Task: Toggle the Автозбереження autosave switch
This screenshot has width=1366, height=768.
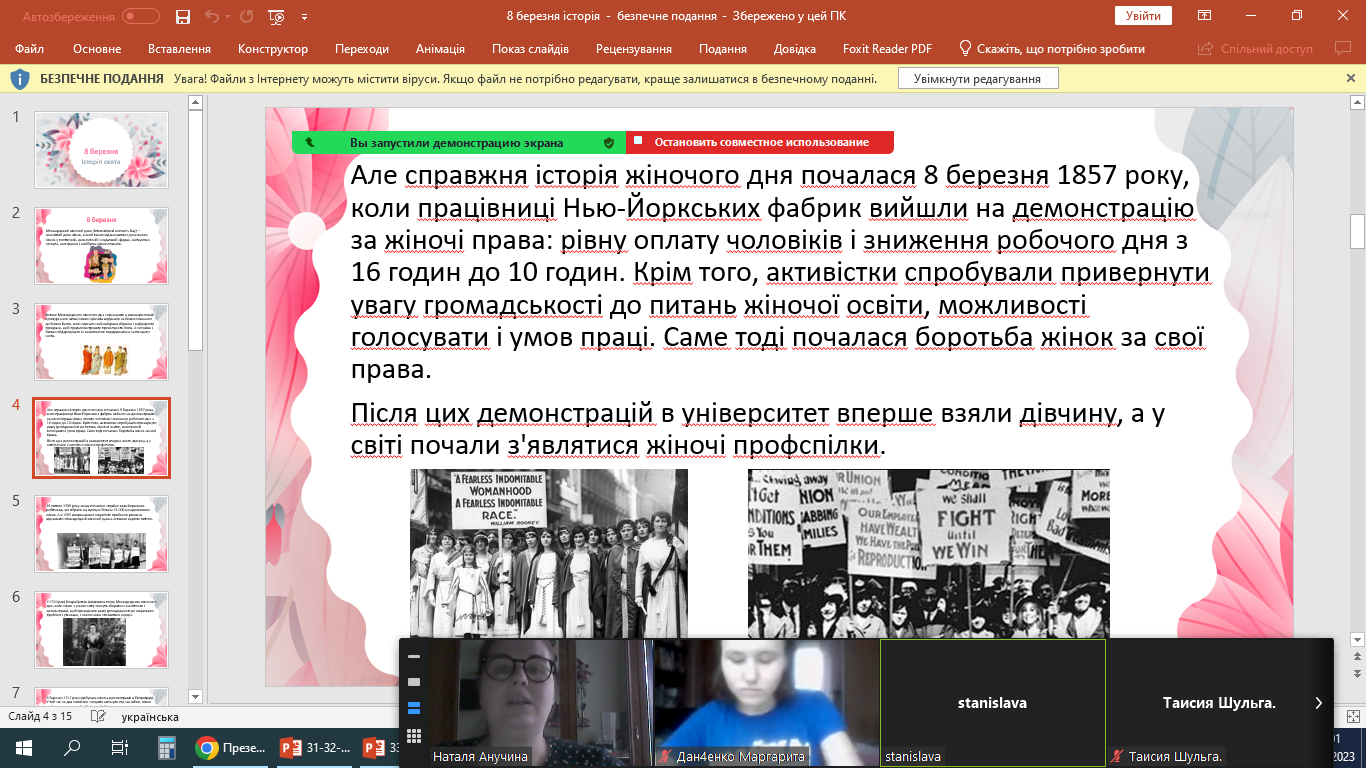Action: pos(140,16)
